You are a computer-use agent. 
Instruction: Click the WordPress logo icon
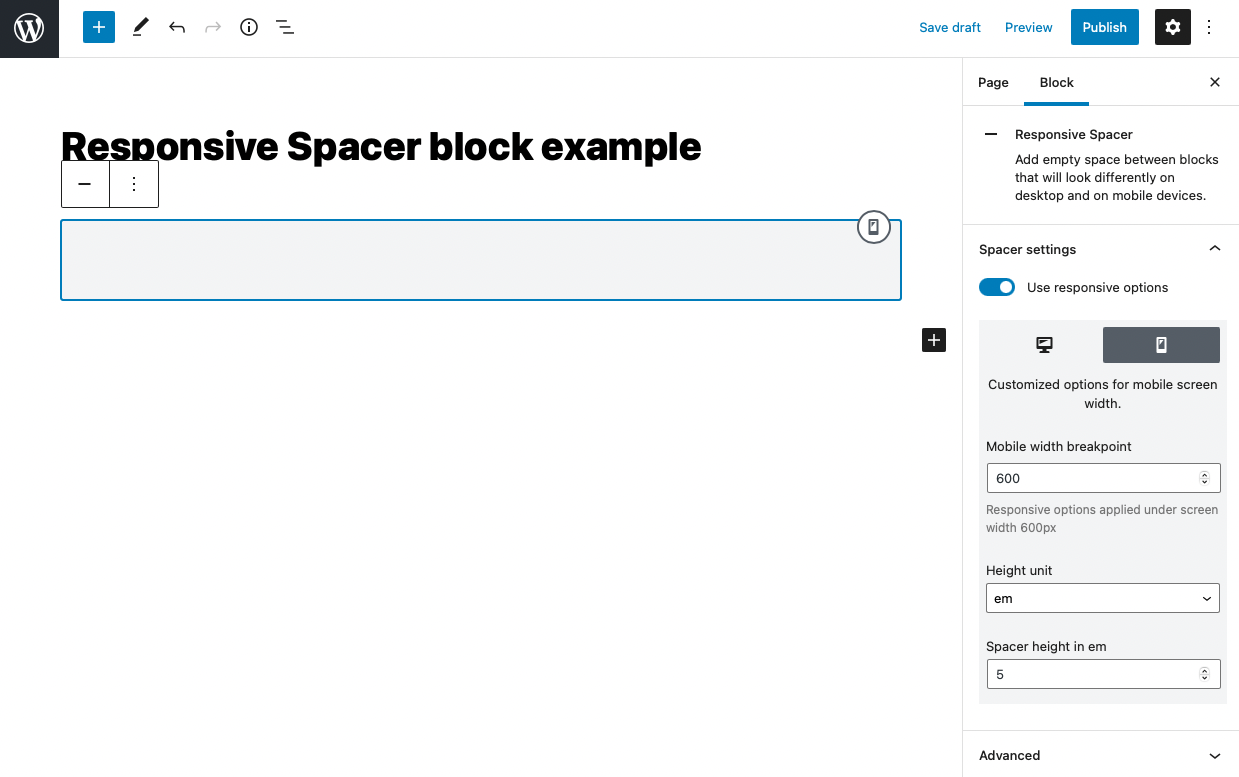click(x=29, y=27)
